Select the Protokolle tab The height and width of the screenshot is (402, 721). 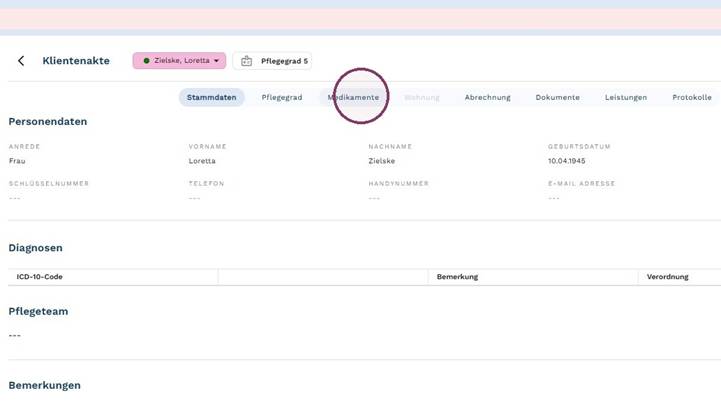[692, 97]
